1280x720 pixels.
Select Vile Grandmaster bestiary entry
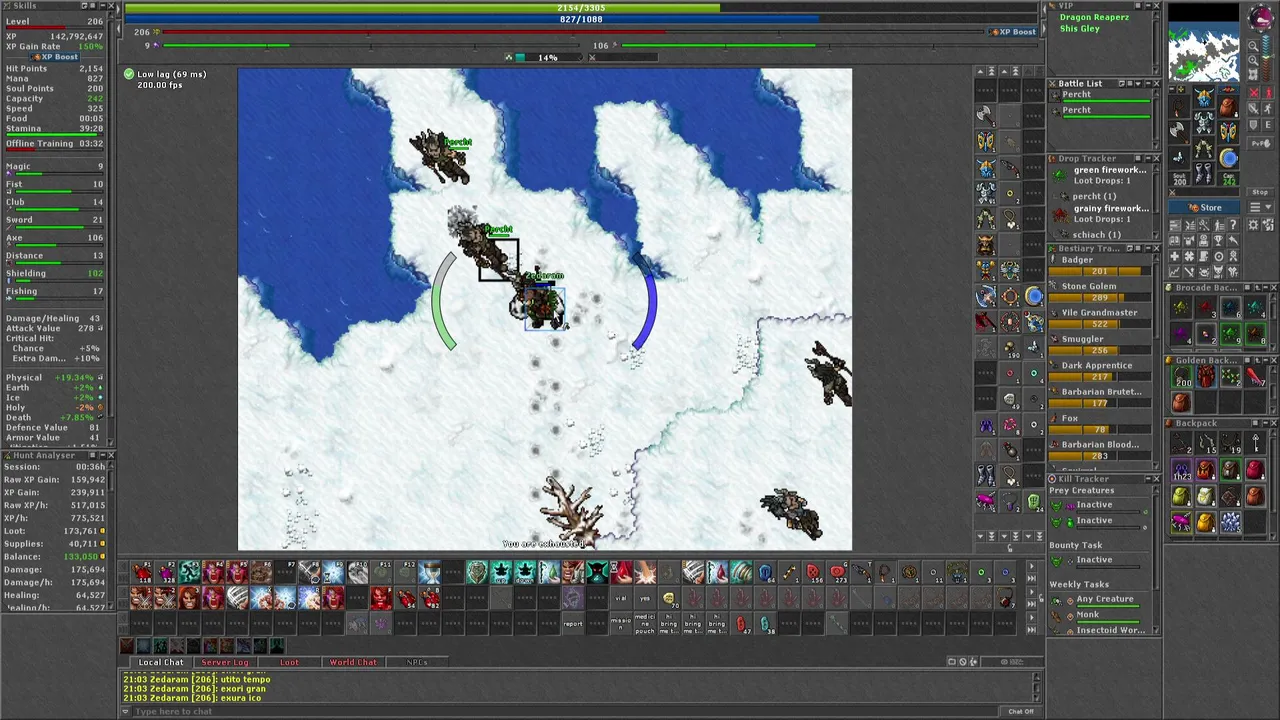(x=1098, y=317)
